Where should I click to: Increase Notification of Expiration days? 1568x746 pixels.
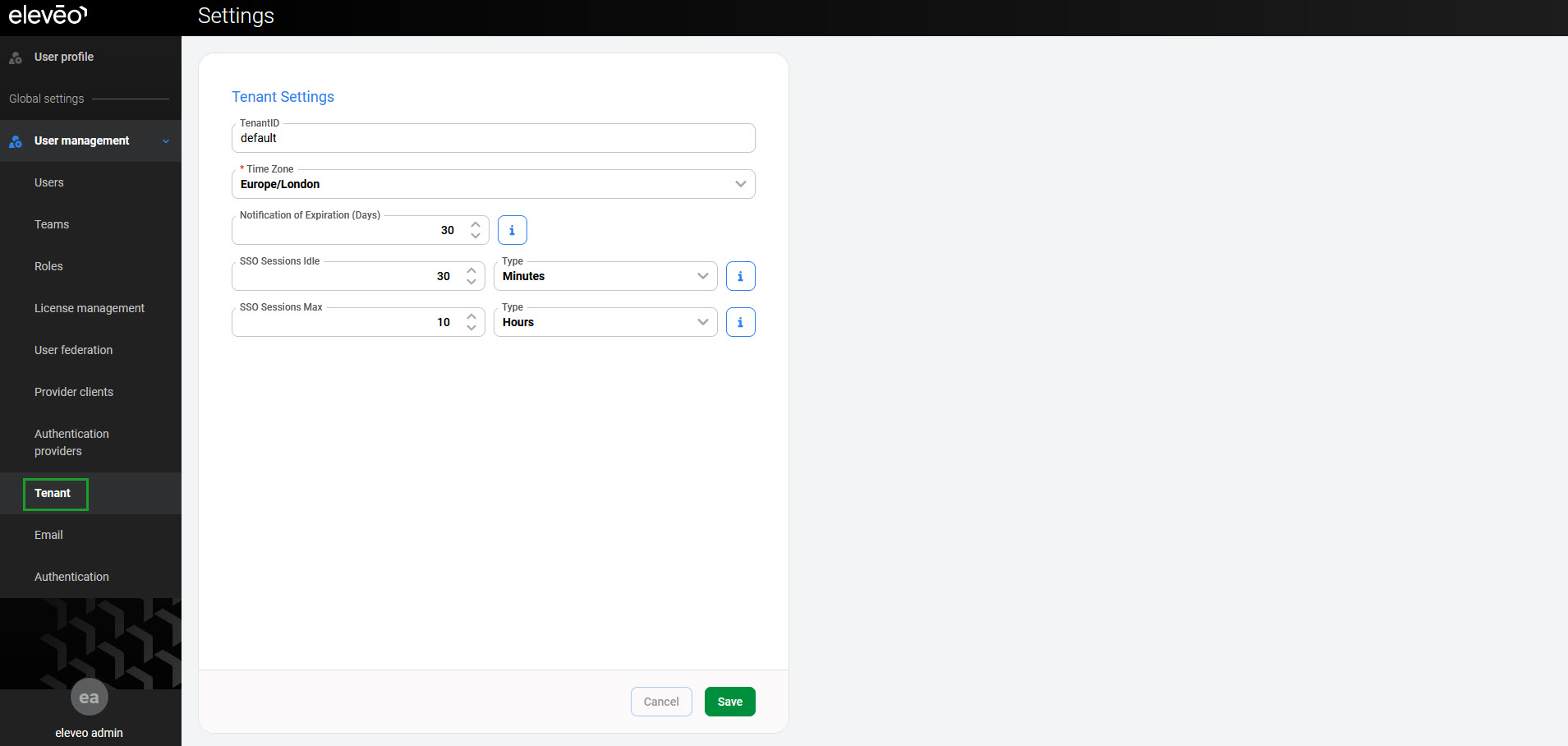[476, 224]
